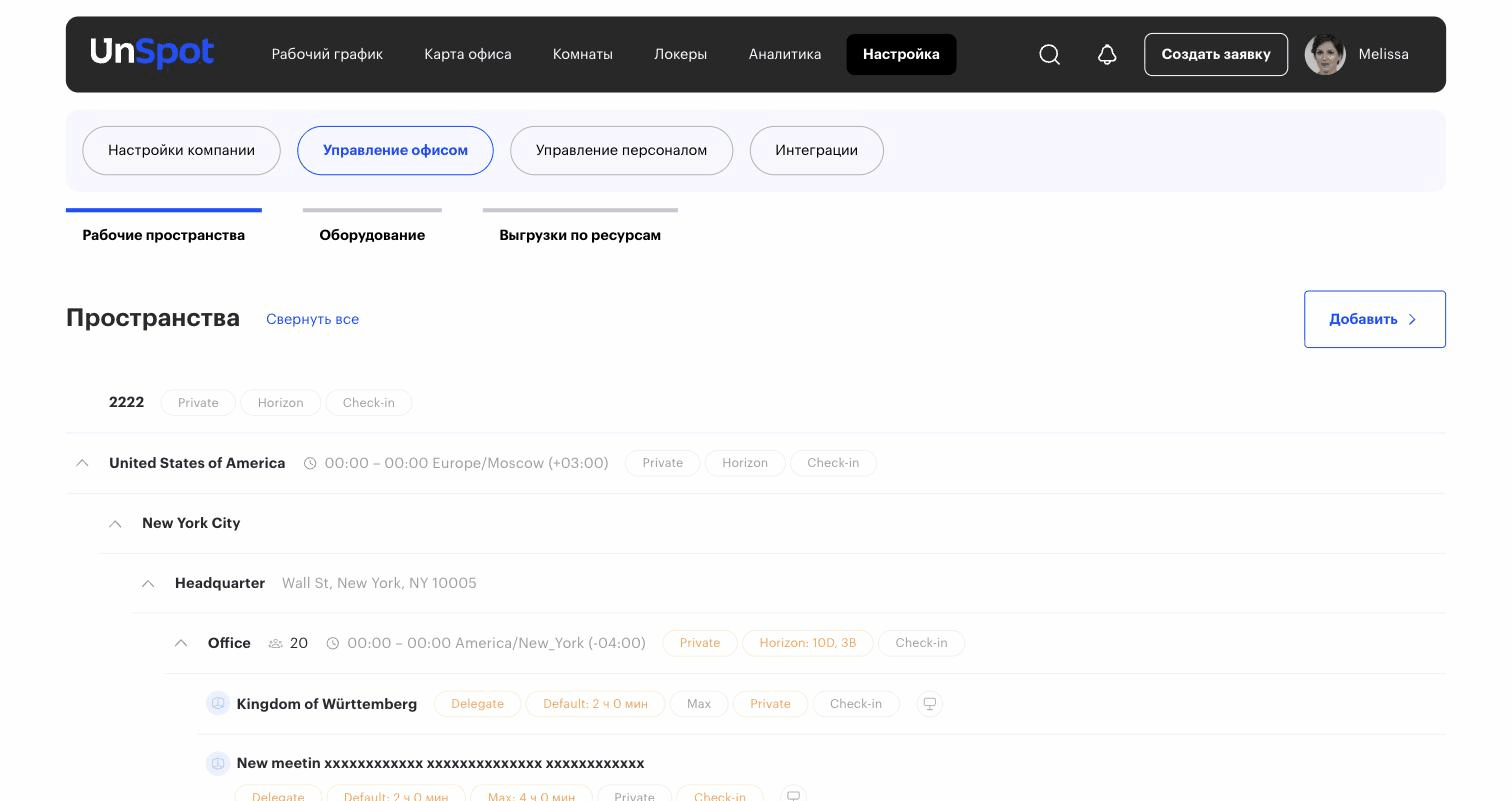Go to Локеры section
This screenshot has width=1512, height=801.
[x=681, y=54]
